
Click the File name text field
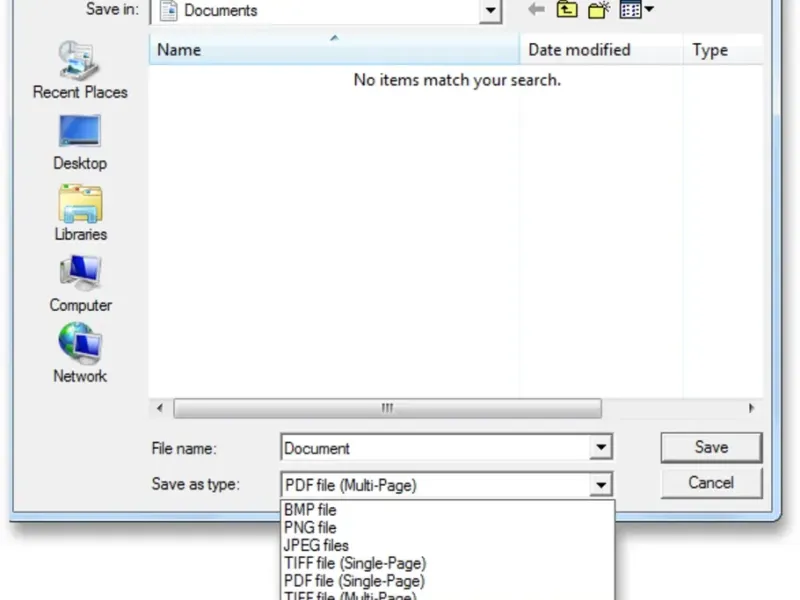[436, 448]
